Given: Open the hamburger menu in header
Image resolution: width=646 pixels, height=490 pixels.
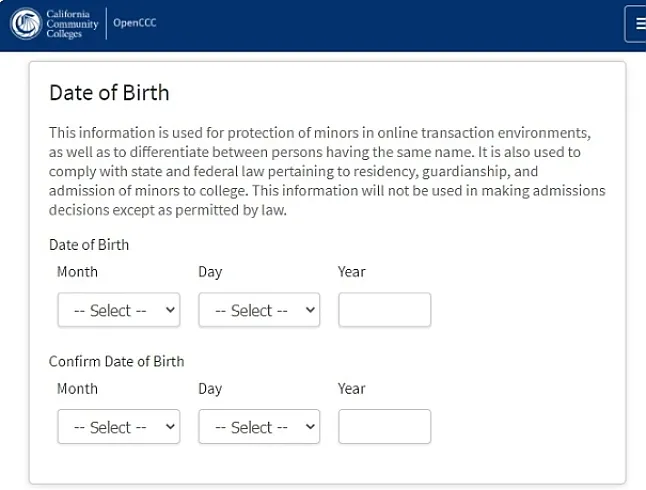Looking at the screenshot, I should pos(637,24).
